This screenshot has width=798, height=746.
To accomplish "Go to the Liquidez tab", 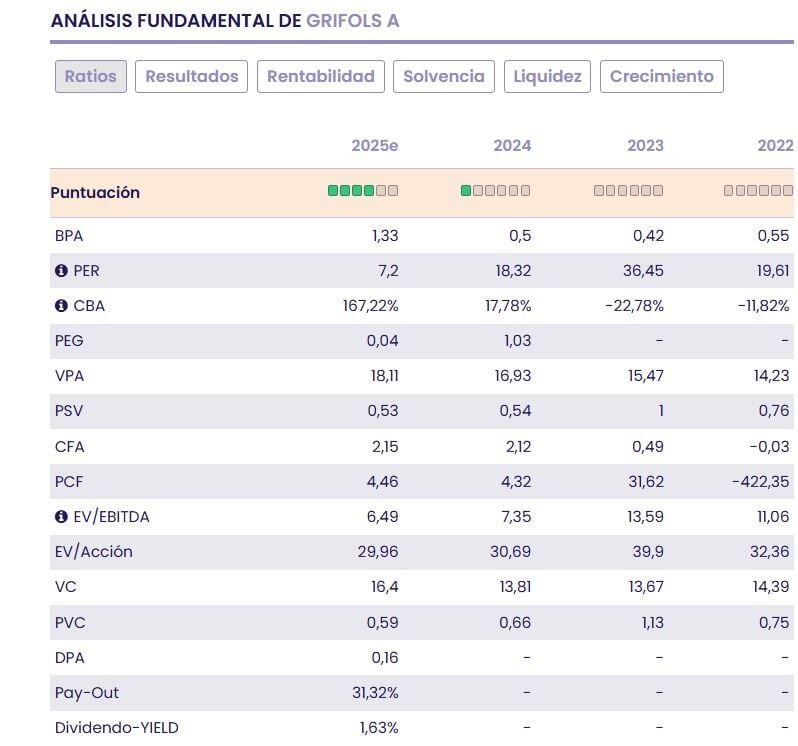I will pos(548,76).
